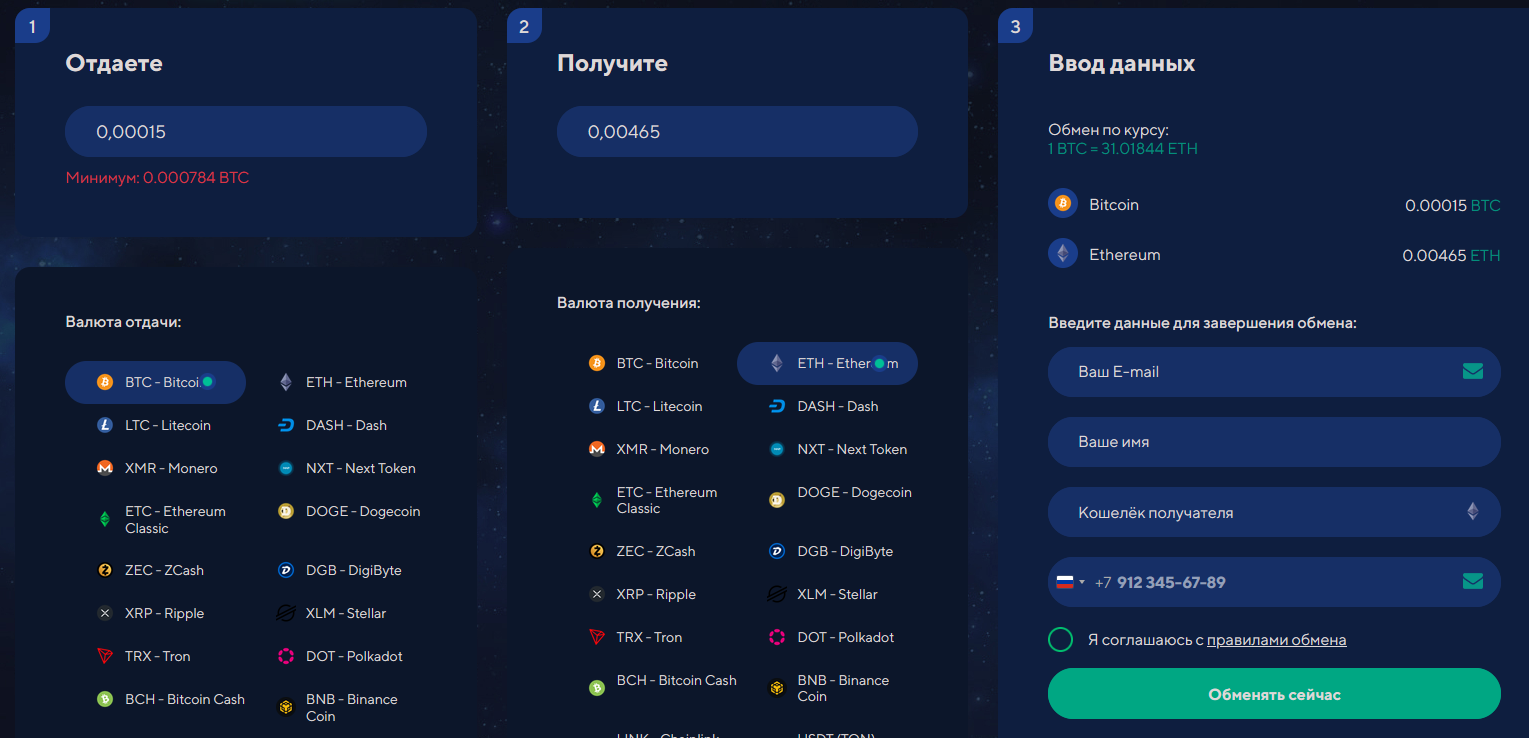Screen dimensions: 1529x738
Task: Click the Dogecoin icon under Валюта отдачи
Action: 286,511
